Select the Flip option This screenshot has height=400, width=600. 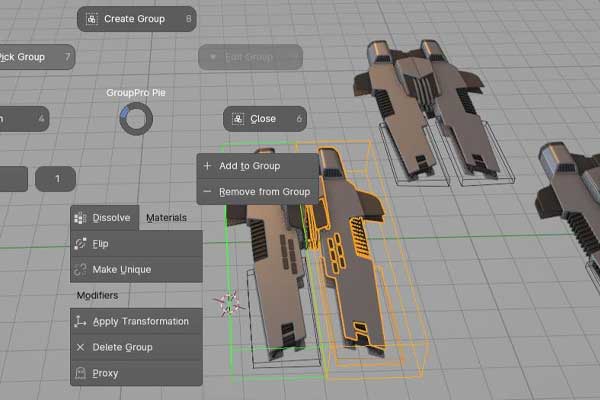(136, 244)
